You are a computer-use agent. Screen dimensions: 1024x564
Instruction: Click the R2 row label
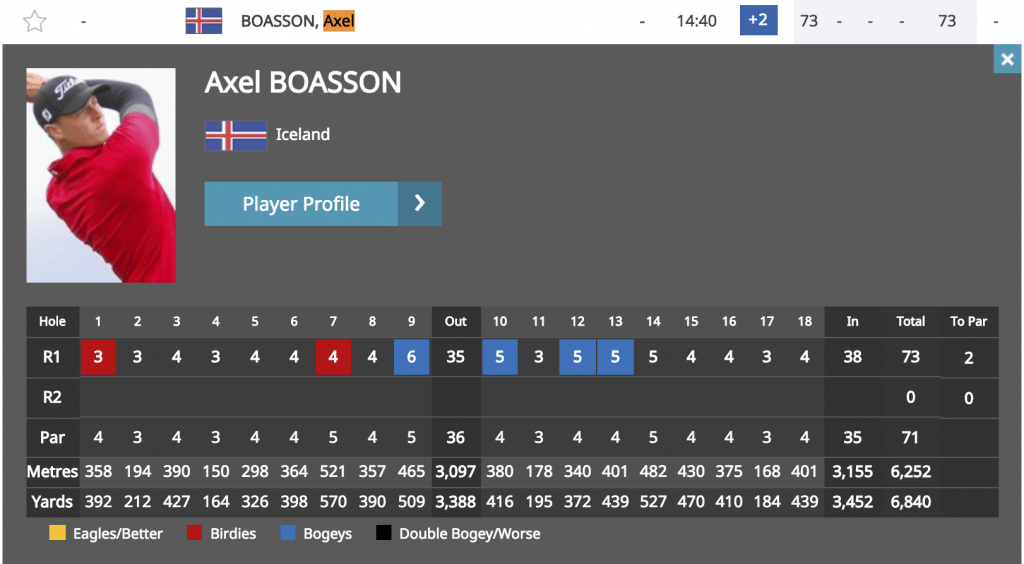point(52,398)
